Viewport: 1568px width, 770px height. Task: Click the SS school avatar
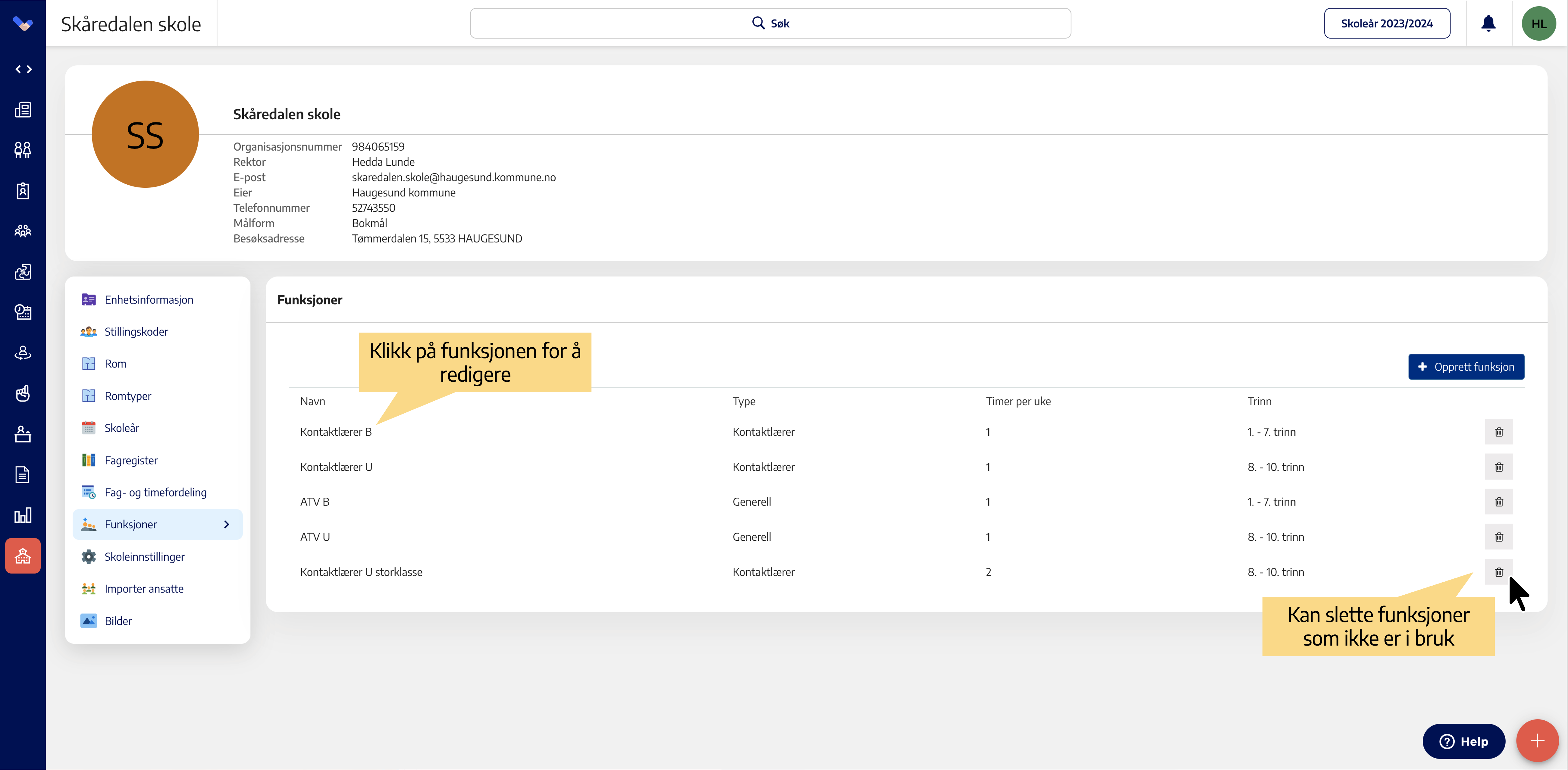145,134
